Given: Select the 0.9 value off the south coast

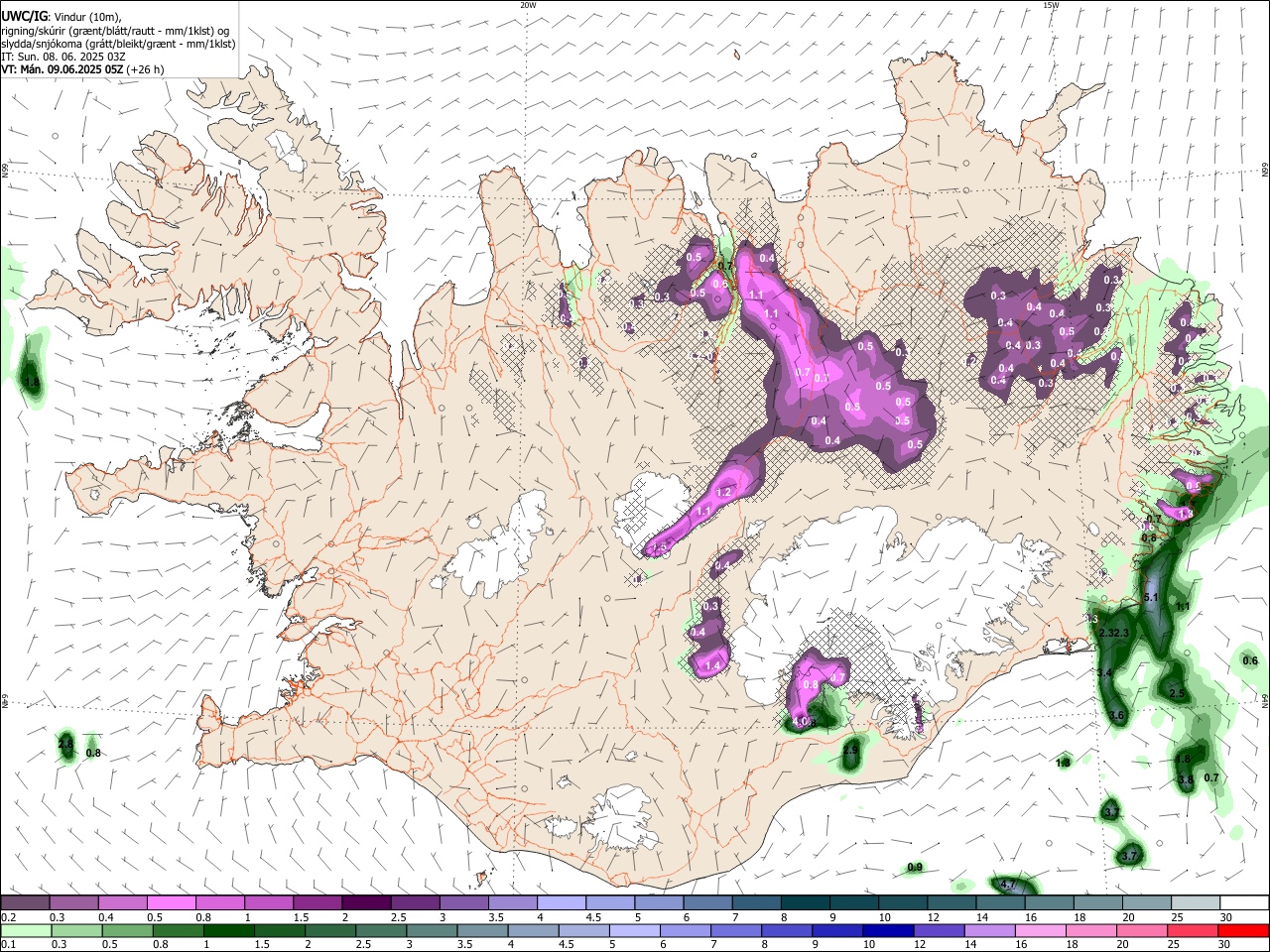Looking at the screenshot, I should [x=915, y=868].
